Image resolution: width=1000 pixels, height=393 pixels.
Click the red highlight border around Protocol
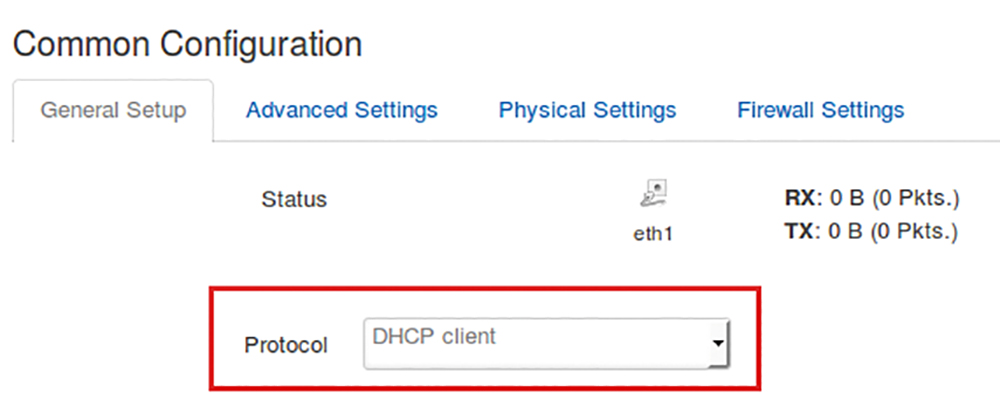tap(485, 289)
